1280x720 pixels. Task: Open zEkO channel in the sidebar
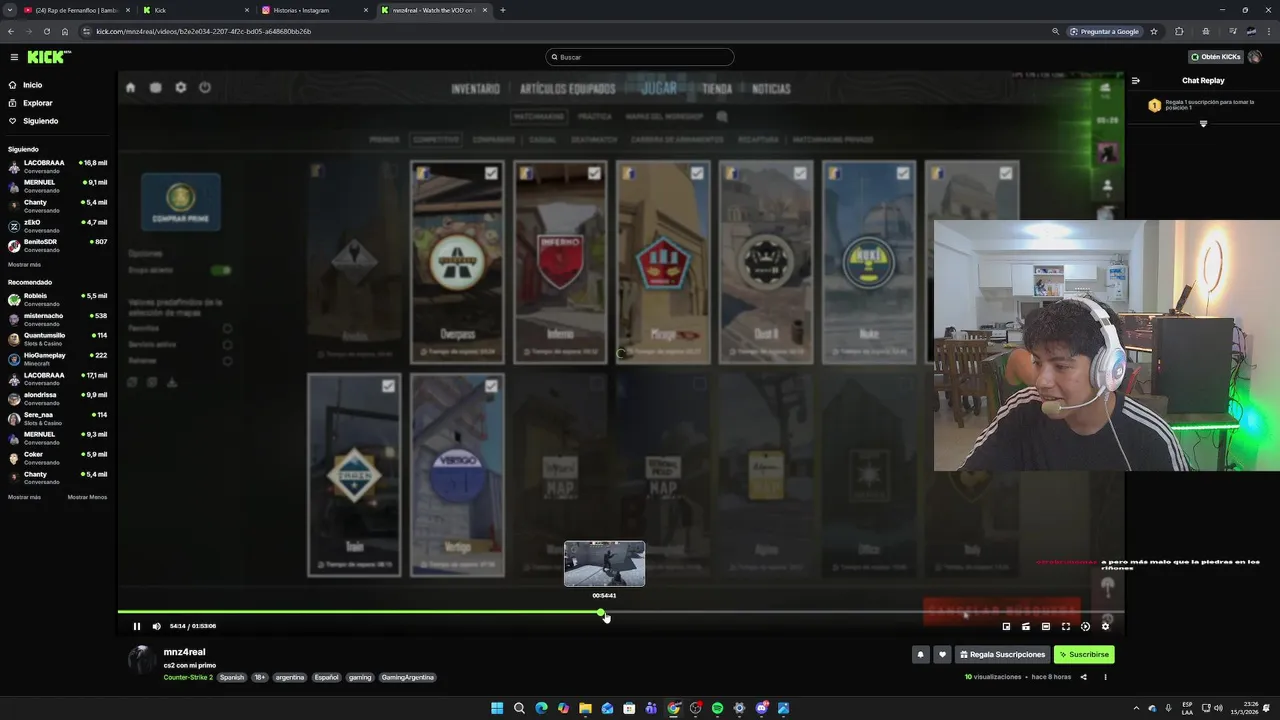coord(58,226)
